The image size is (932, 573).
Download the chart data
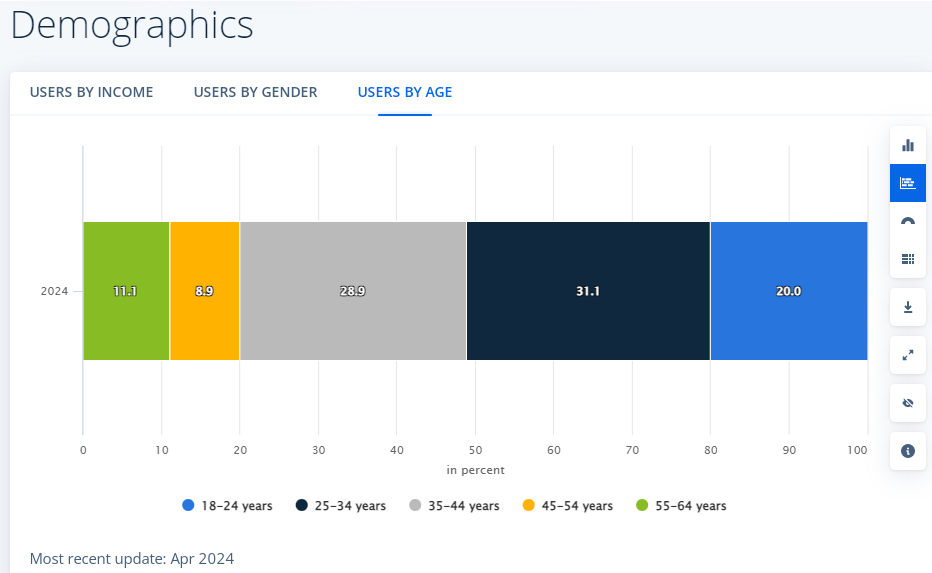click(x=908, y=307)
